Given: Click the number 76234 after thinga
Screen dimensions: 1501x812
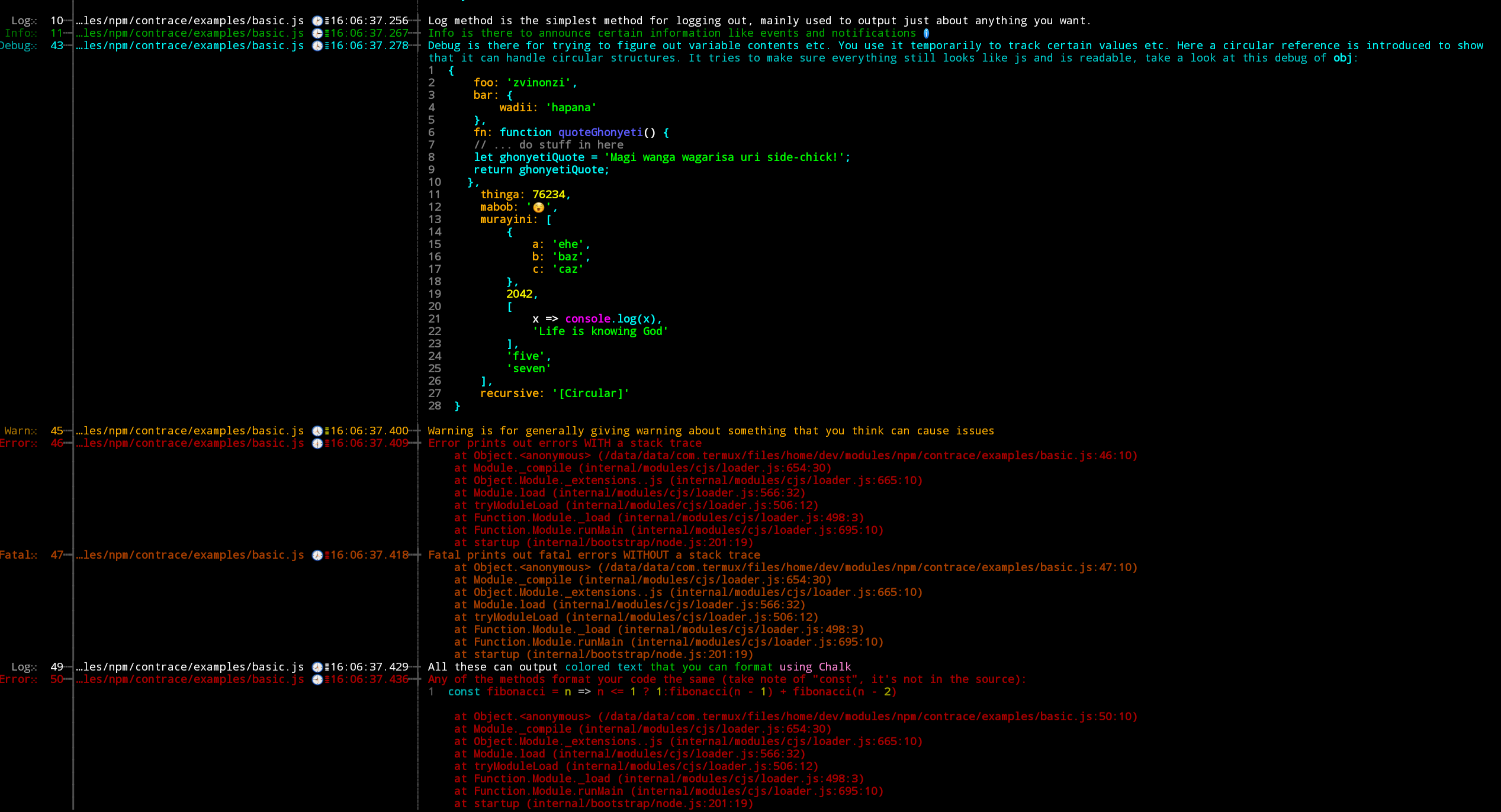Looking at the screenshot, I should 548,195.
